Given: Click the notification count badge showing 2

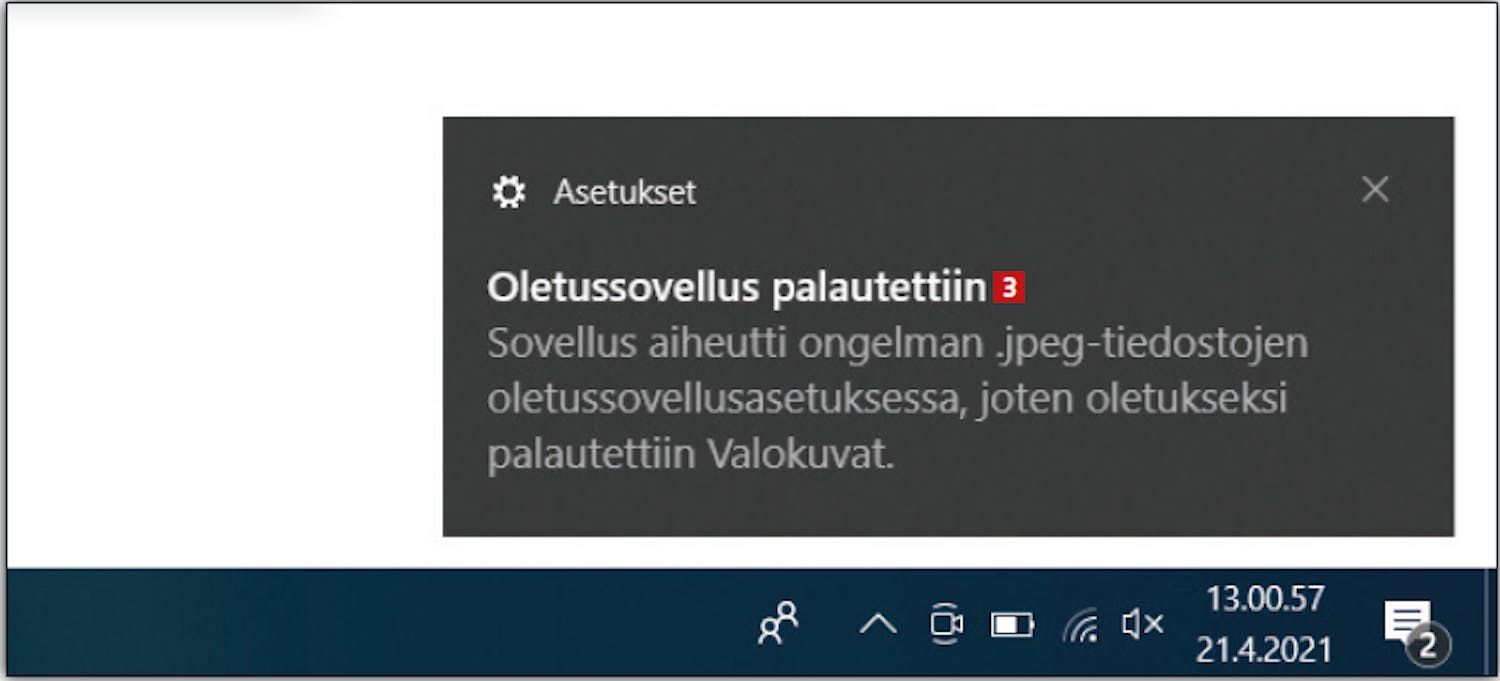Looking at the screenshot, I should click(1429, 646).
